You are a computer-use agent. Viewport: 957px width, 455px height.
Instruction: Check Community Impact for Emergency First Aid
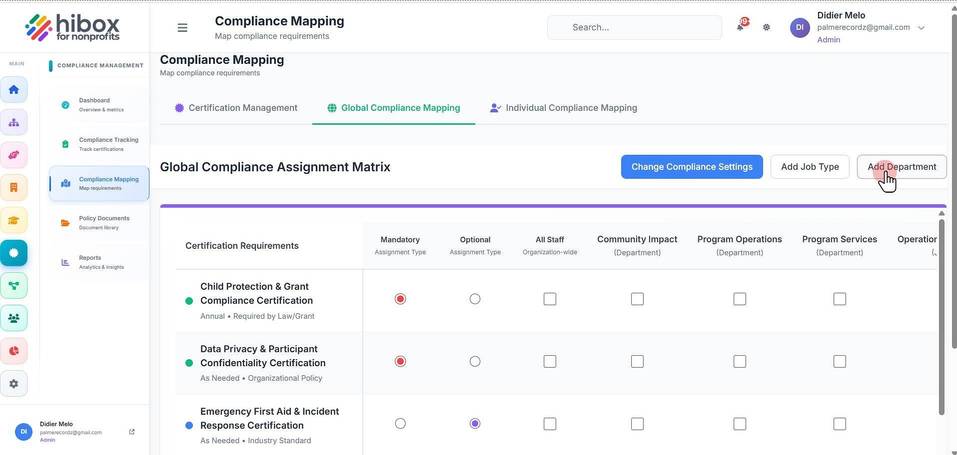coord(637,424)
